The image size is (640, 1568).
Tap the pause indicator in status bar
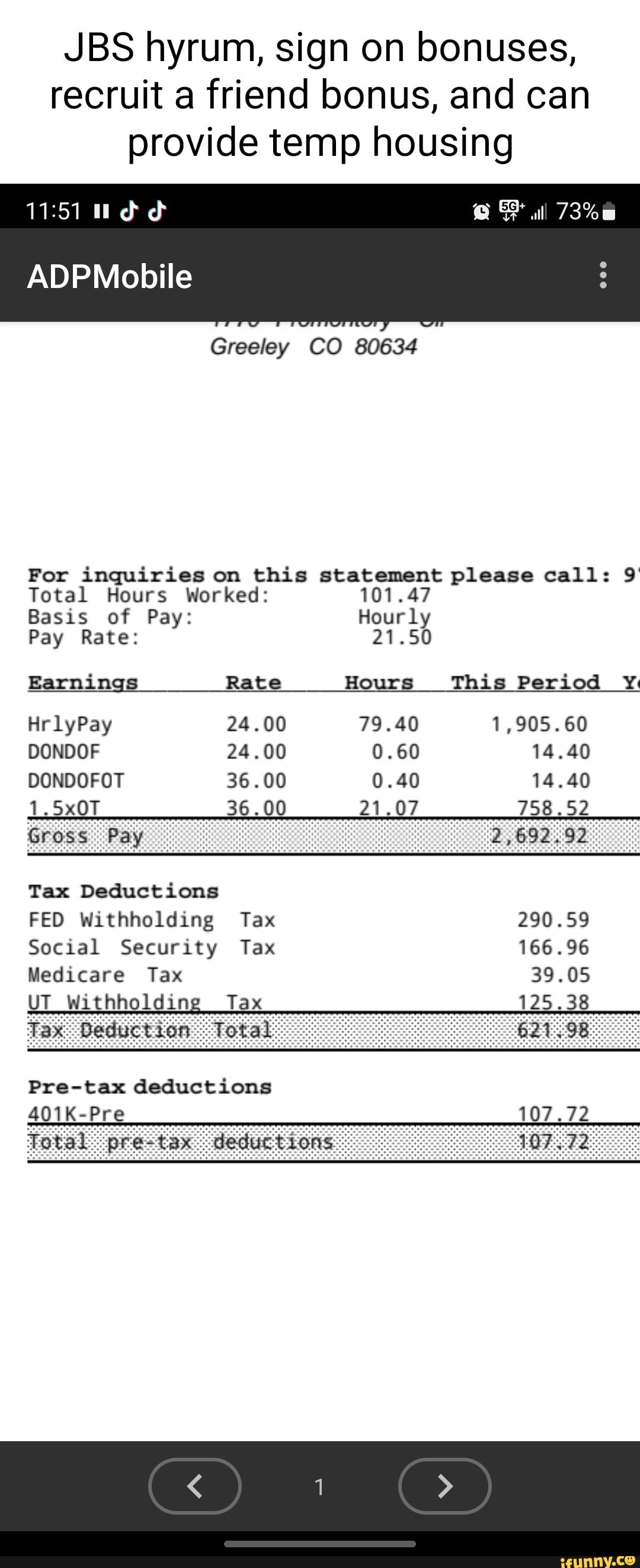(x=101, y=211)
